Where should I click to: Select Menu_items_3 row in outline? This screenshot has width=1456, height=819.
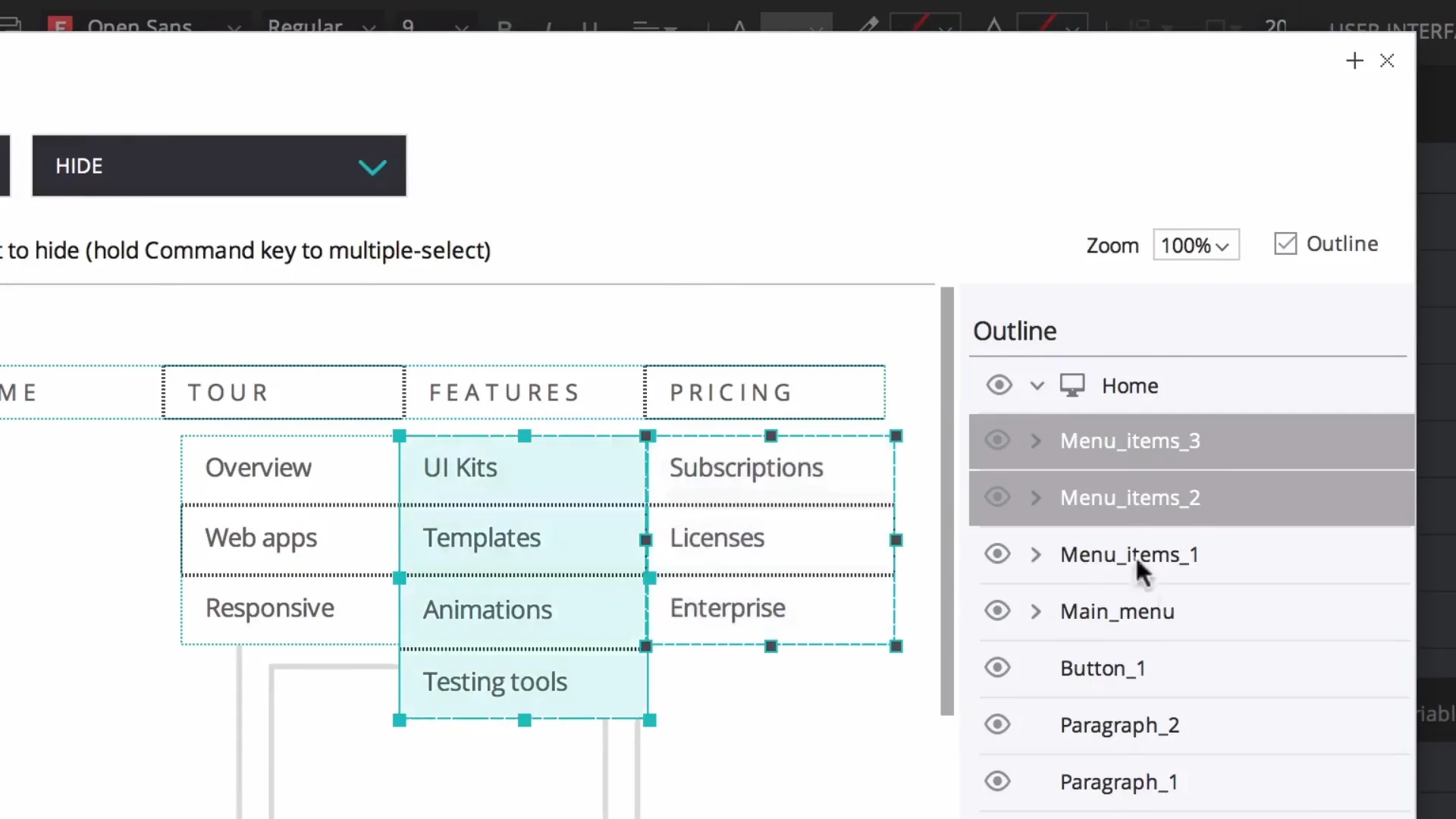coord(1191,441)
